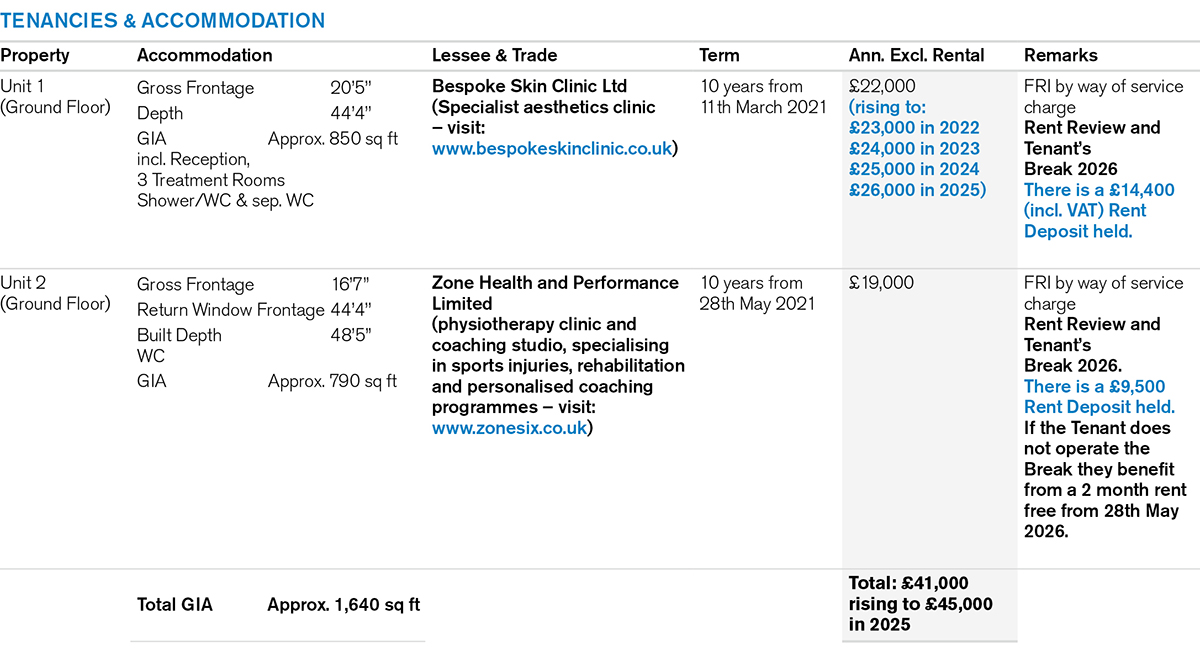Open the www.zonesix.co.uk website link
The height and width of the screenshot is (651, 1200).
[x=510, y=428]
